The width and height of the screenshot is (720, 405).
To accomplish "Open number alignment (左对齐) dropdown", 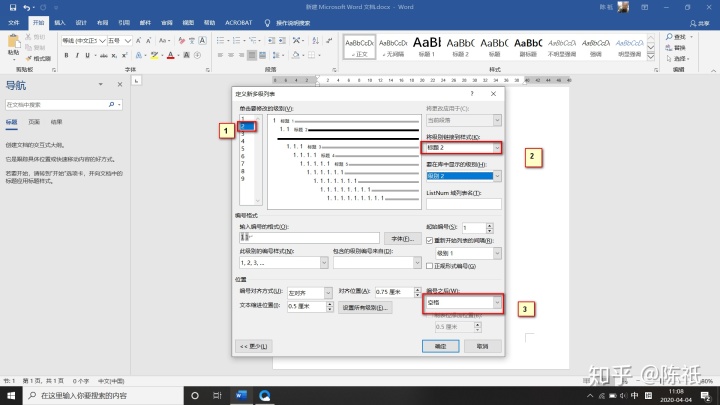I will coord(328,292).
